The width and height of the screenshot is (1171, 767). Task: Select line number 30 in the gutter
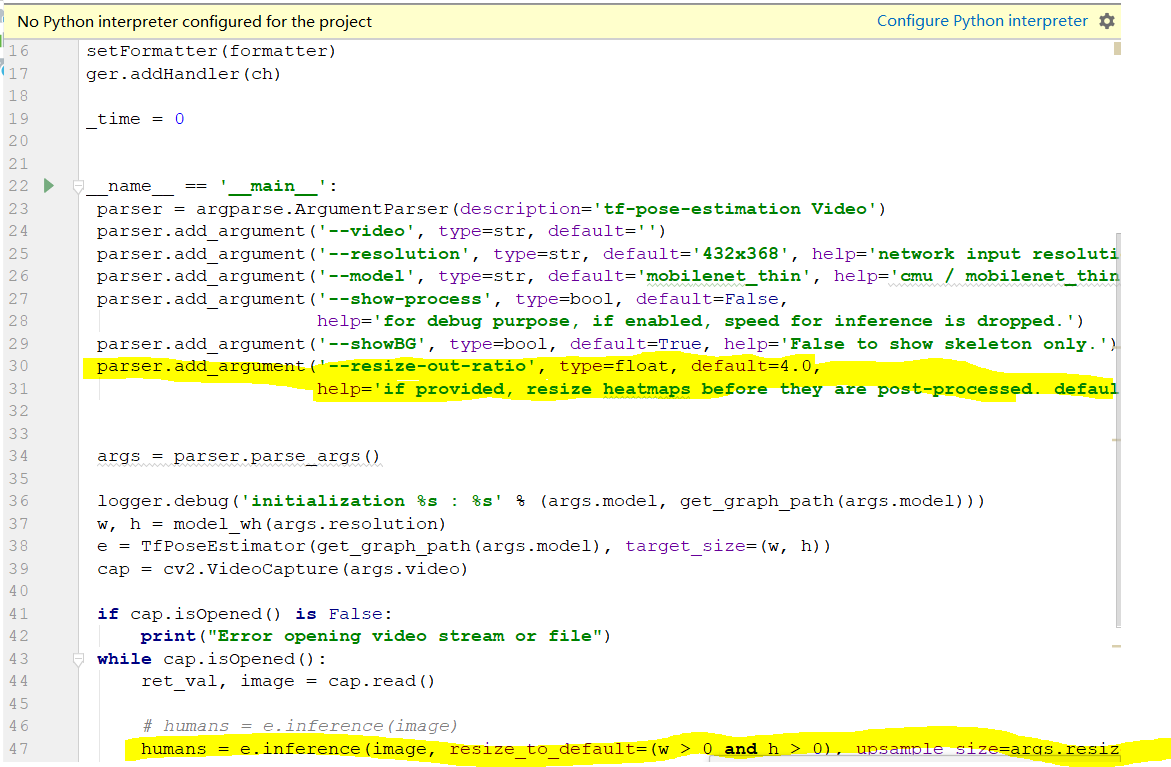coord(19,365)
